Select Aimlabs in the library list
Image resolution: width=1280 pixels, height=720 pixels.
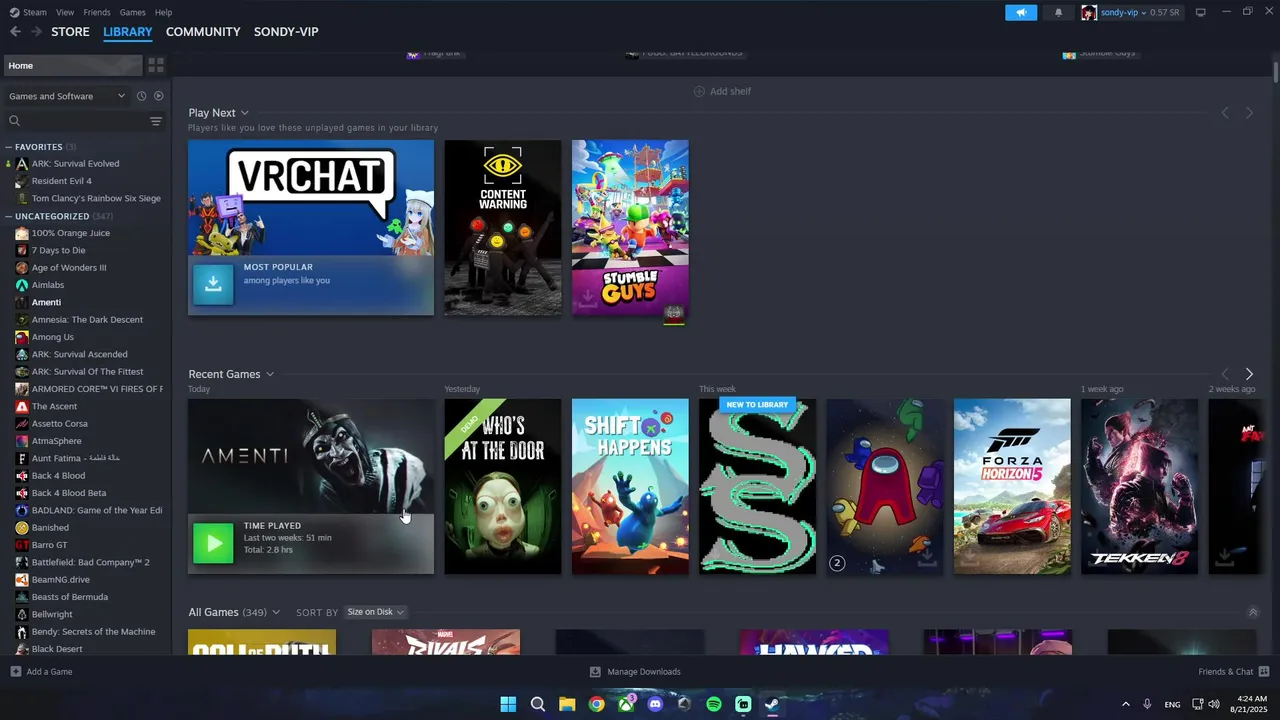tap(47, 285)
